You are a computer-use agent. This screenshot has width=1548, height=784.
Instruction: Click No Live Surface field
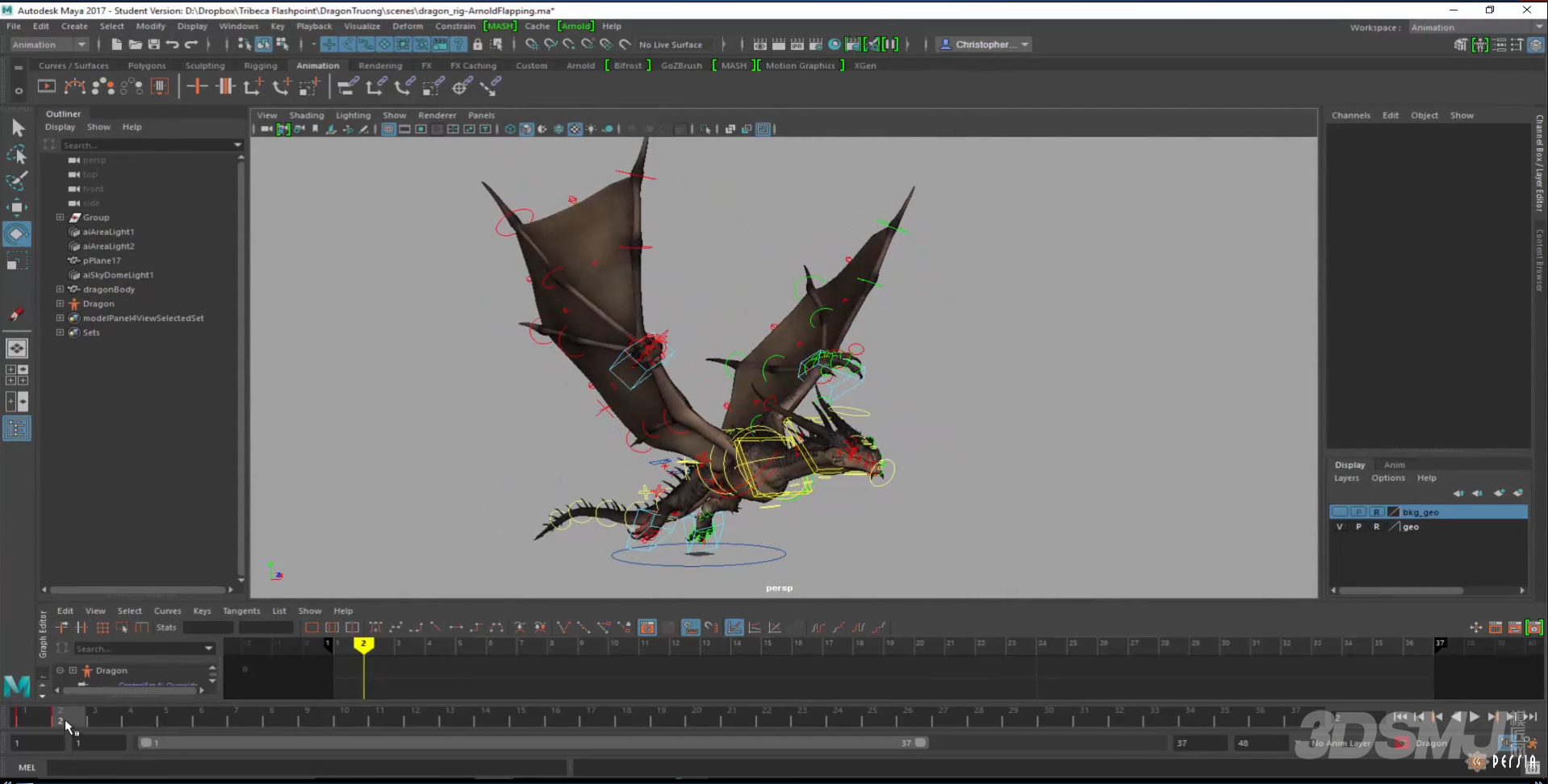pos(674,44)
